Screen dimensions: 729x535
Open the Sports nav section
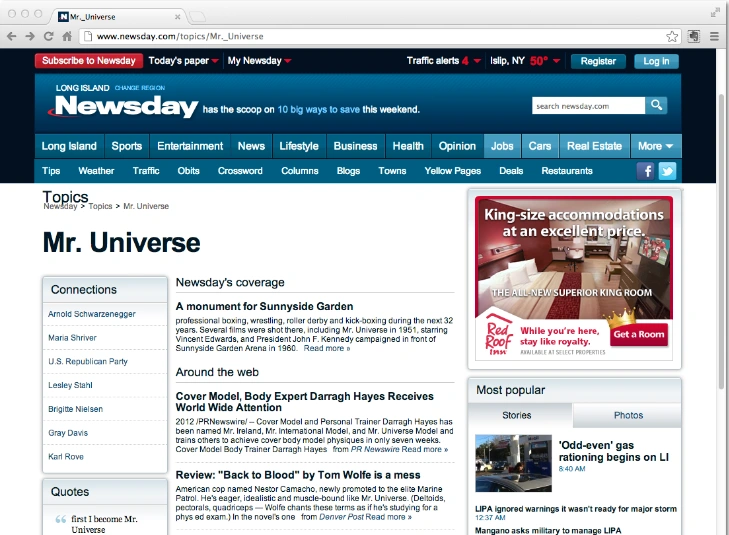(126, 146)
